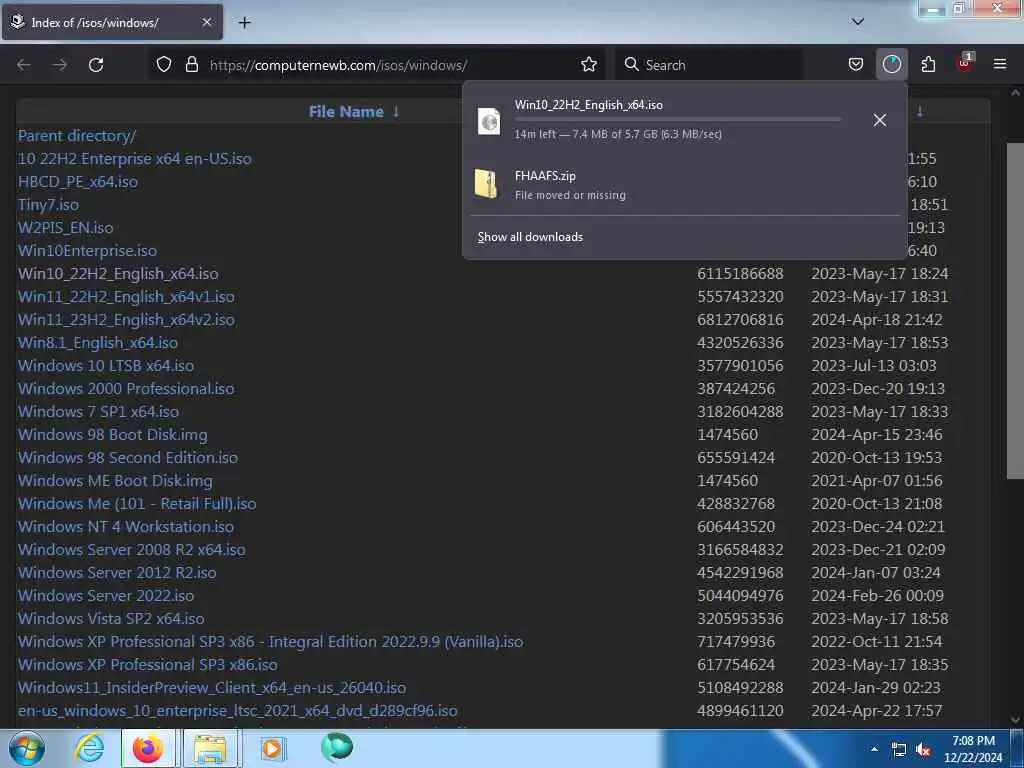This screenshot has height=768, width=1024.
Task: Click file size 6115186688
Action: click(740, 274)
